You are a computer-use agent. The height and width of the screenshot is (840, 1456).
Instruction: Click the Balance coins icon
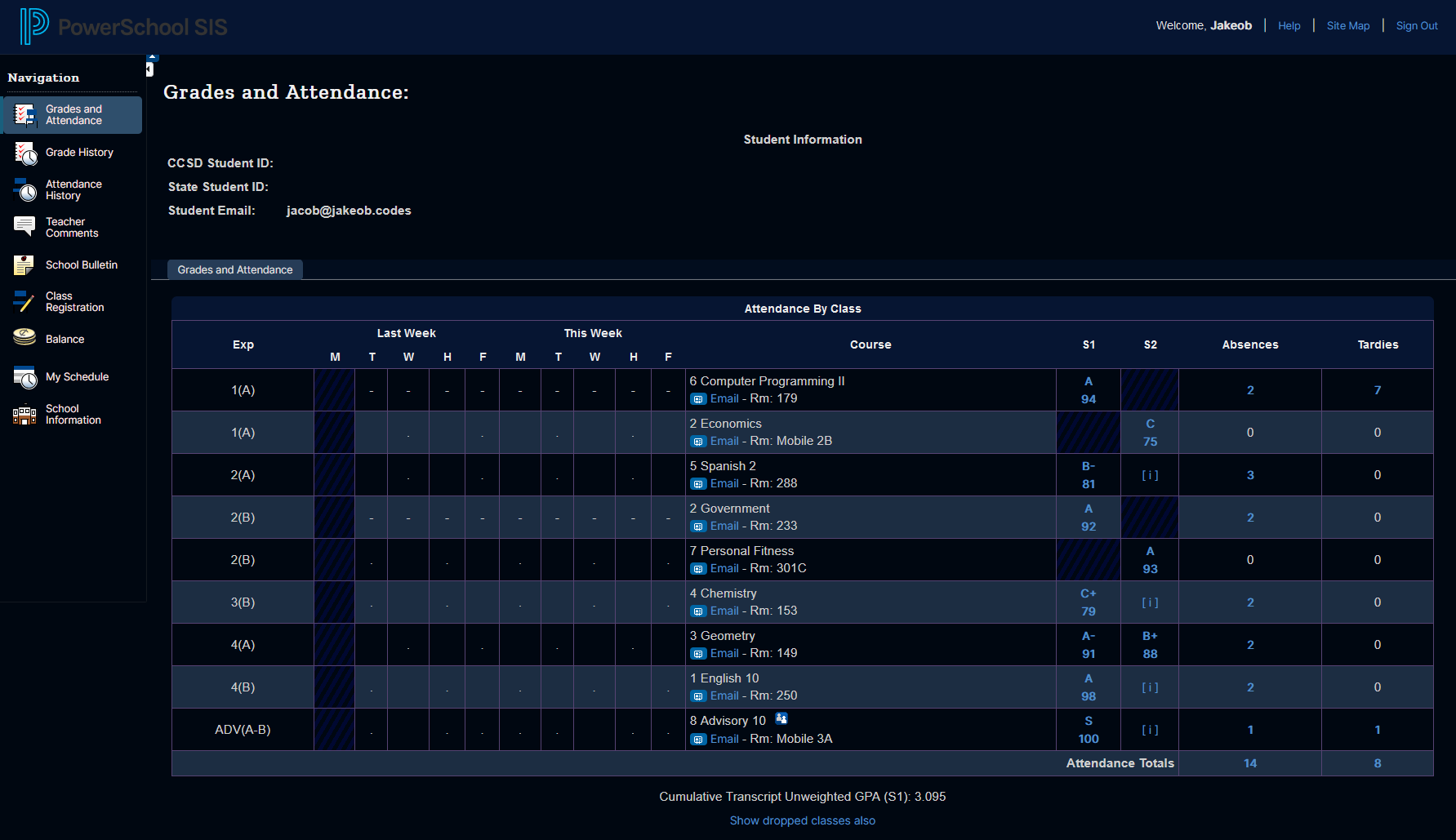tap(24, 337)
